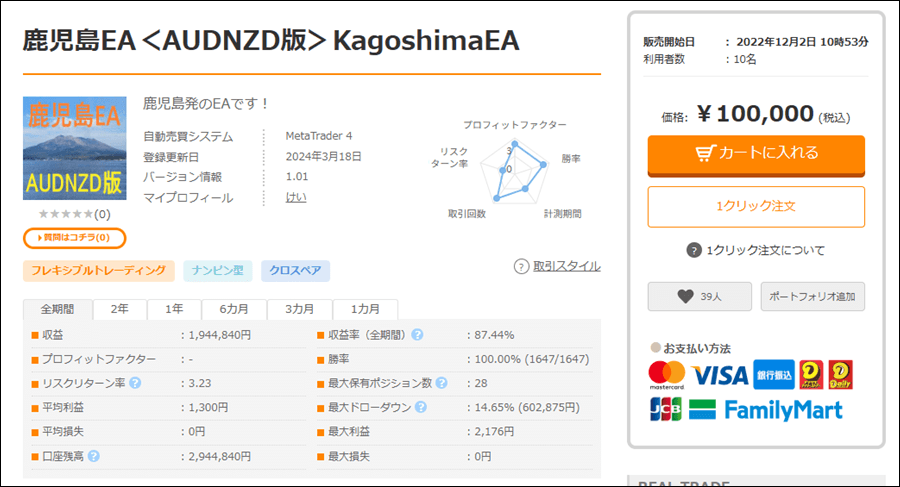The height and width of the screenshot is (487, 900).
Task: Click the heart favorite icon
Action: tap(685, 296)
